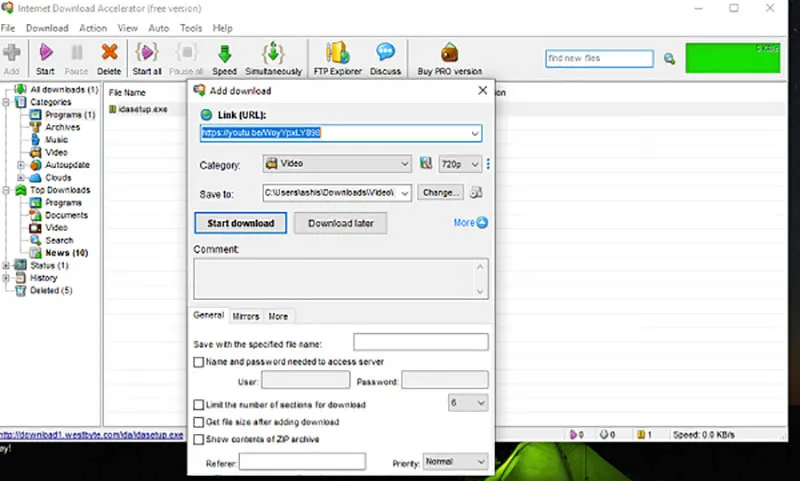Select News (10) in tree
Image resolution: width=800 pixels, height=481 pixels.
click(x=66, y=253)
